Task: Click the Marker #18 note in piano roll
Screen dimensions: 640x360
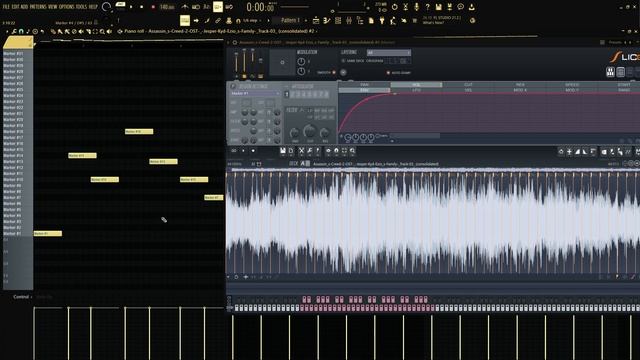Action: [x=139, y=131]
